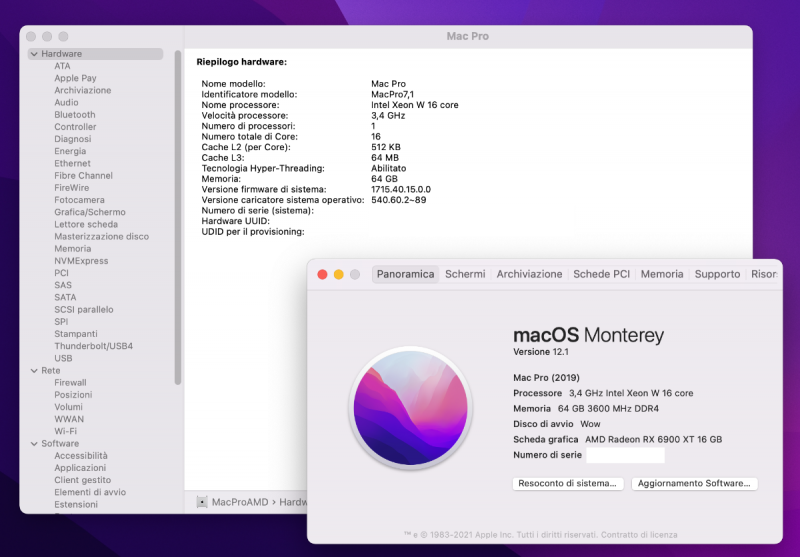Open the Schermi tab
The image size is (800, 557).
tap(465, 274)
